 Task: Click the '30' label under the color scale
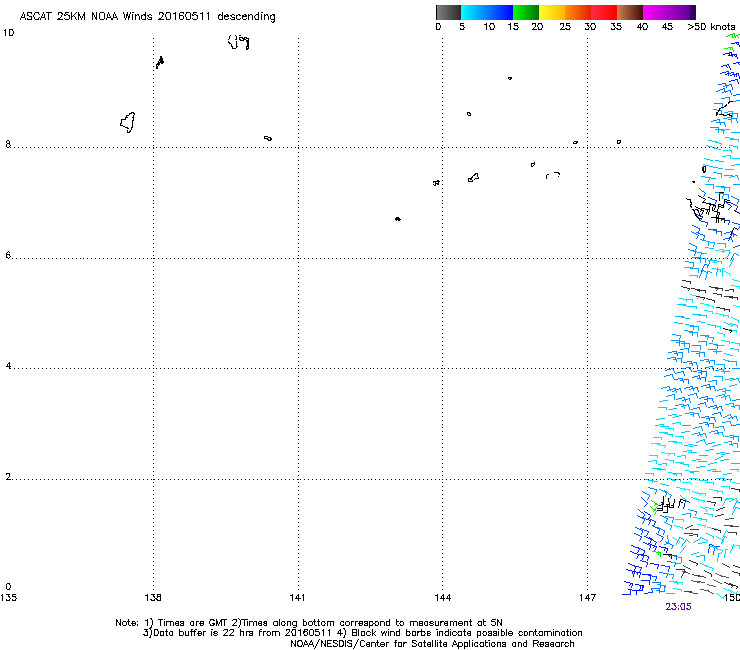click(x=590, y=27)
